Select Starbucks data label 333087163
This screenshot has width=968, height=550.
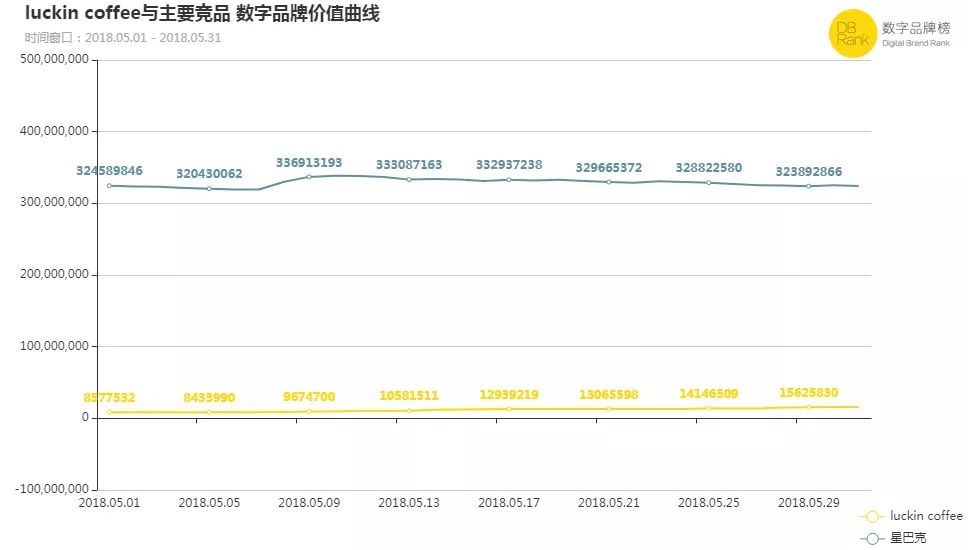409,165
